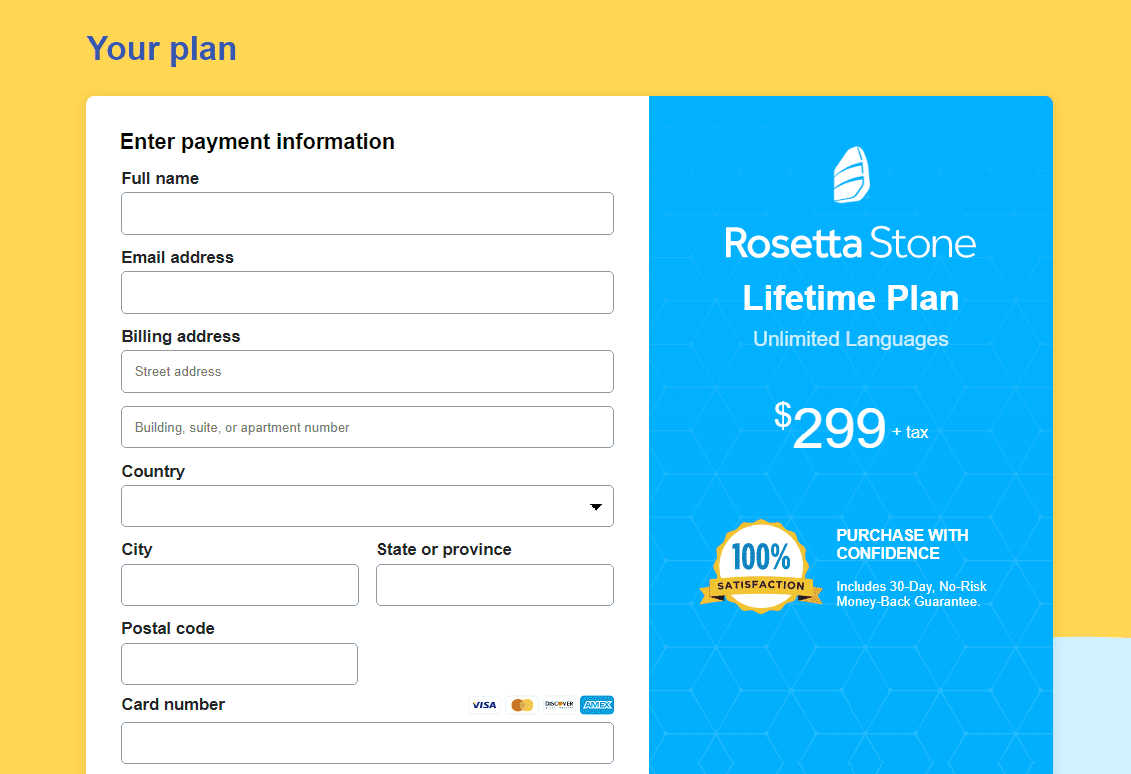Click the Your plan heading

(x=161, y=48)
